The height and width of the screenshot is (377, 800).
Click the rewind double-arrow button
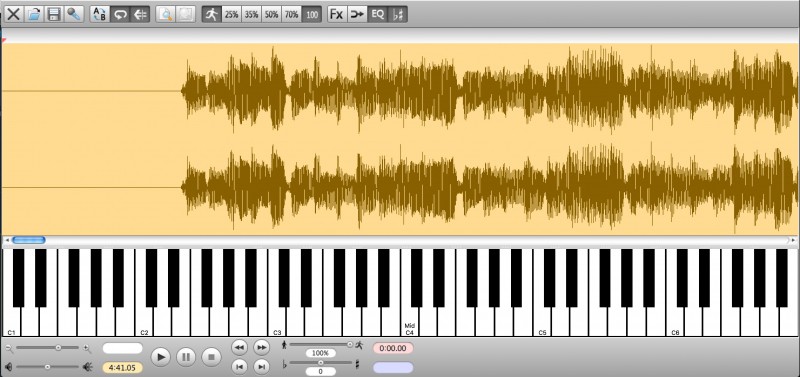click(x=239, y=347)
